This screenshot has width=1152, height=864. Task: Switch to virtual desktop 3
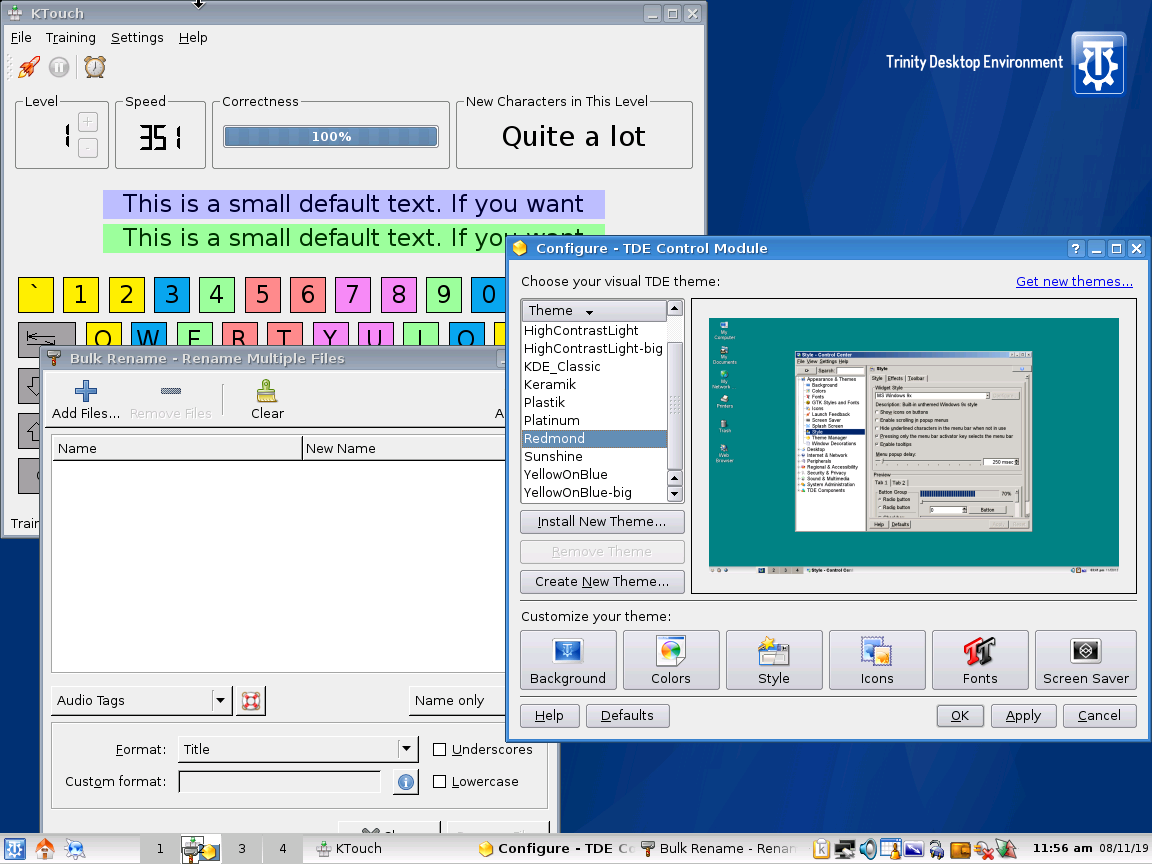[x=242, y=849]
